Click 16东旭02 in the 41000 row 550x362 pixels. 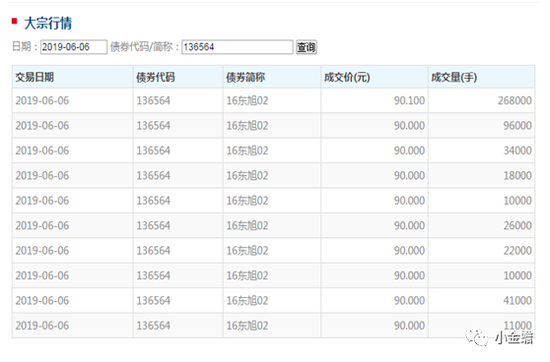tap(247, 301)
